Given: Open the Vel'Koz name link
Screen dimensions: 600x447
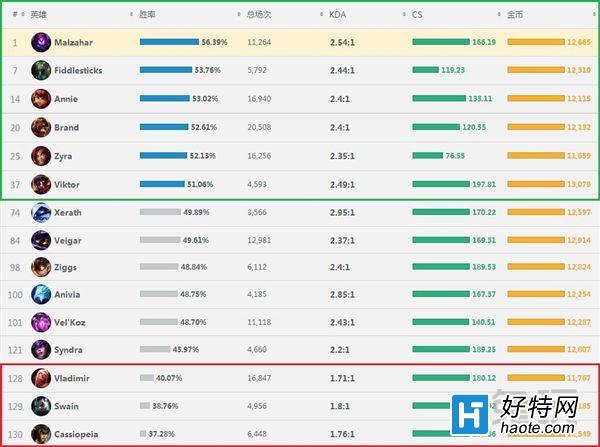Looking at the screenshot, I should tap(70, 322).
